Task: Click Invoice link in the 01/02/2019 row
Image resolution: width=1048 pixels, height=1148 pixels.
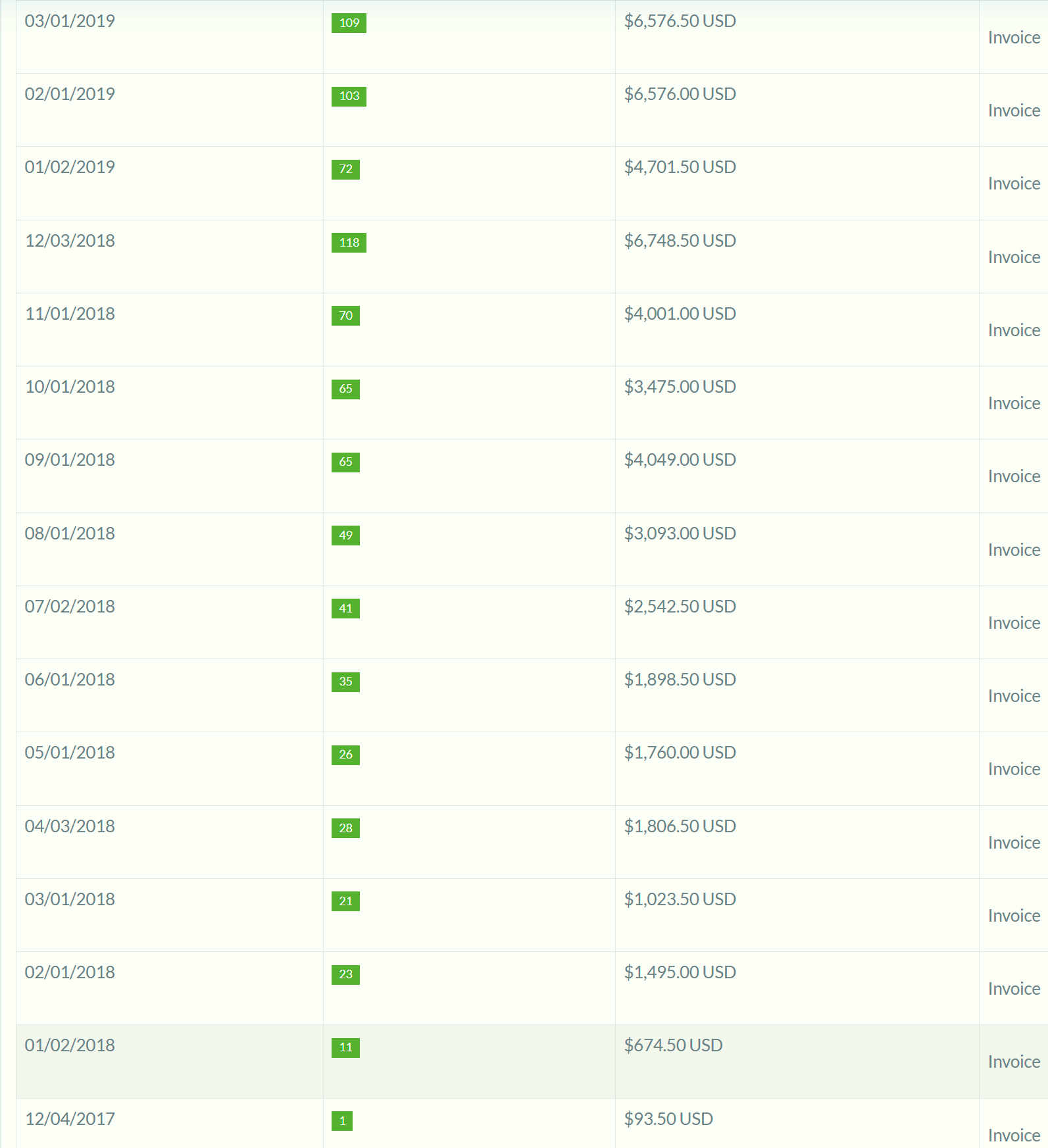Action: (x=1013, y=184)
